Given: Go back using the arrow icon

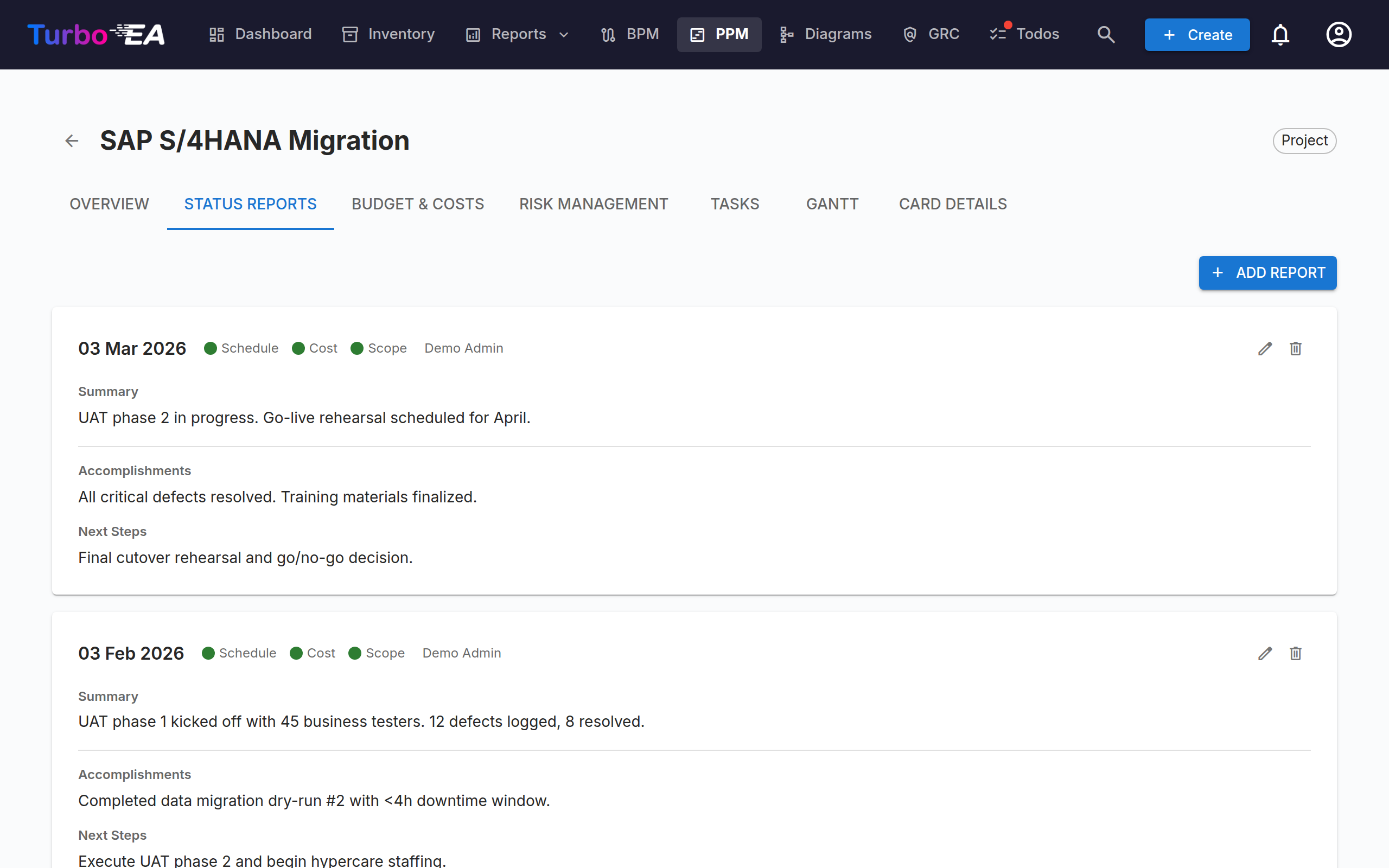Looking at the screenshot, I should point(72,141).
